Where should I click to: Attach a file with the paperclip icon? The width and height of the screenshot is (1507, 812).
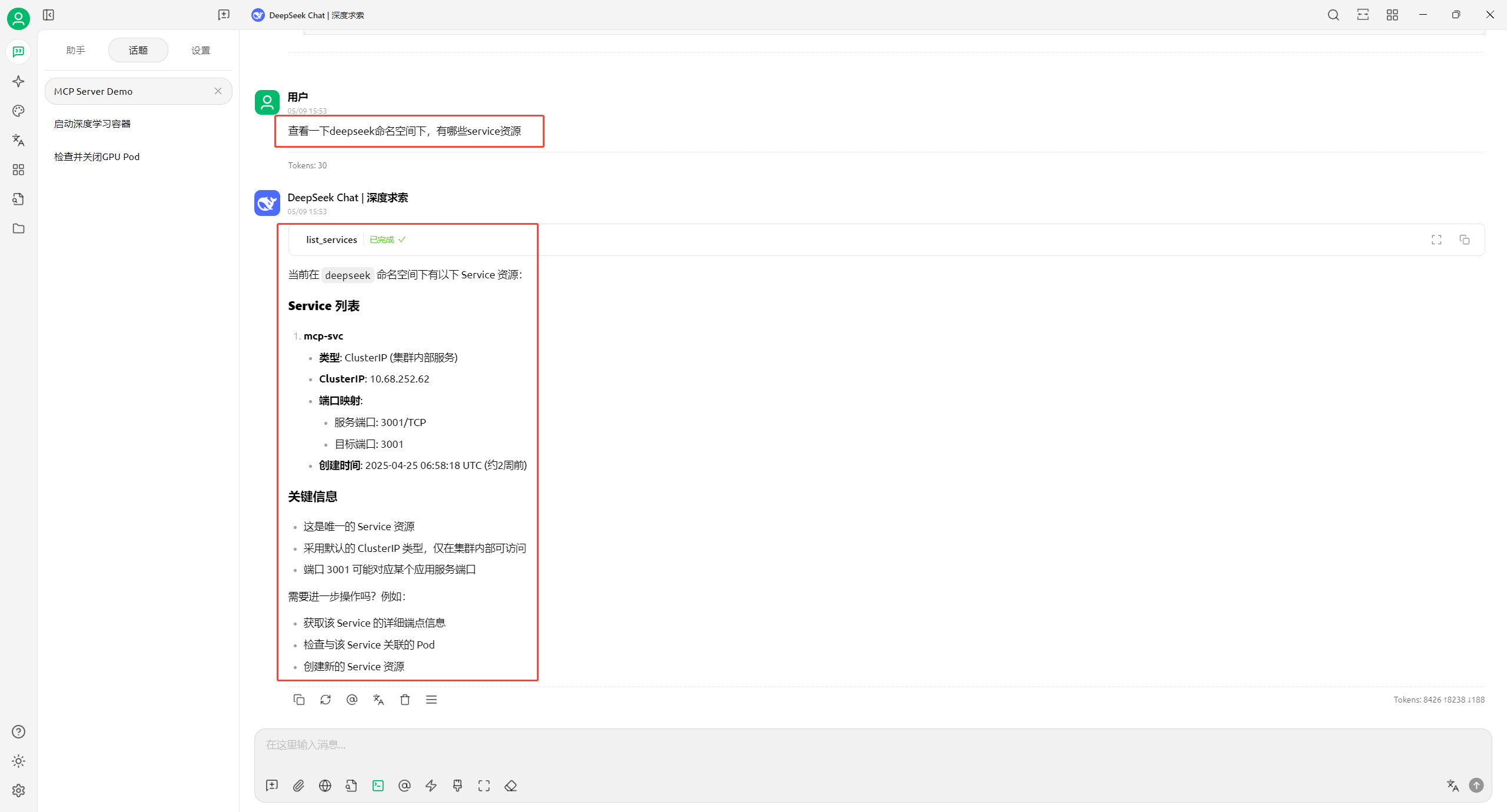(298, 786)
